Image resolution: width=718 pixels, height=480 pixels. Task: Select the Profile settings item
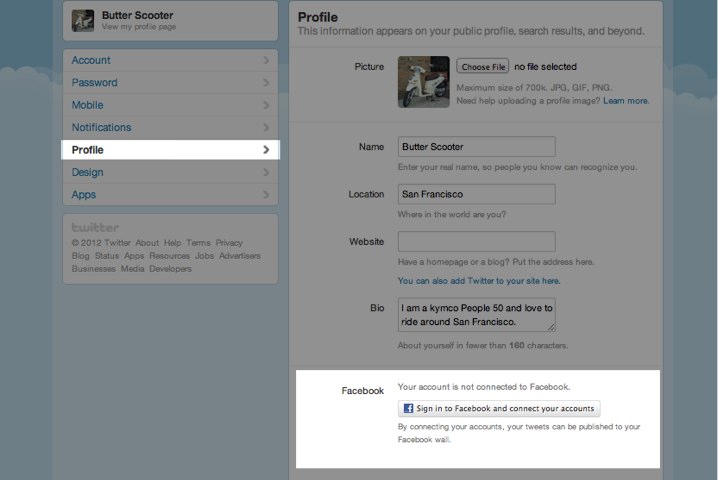pyautogui.click(x=170, y=150)
